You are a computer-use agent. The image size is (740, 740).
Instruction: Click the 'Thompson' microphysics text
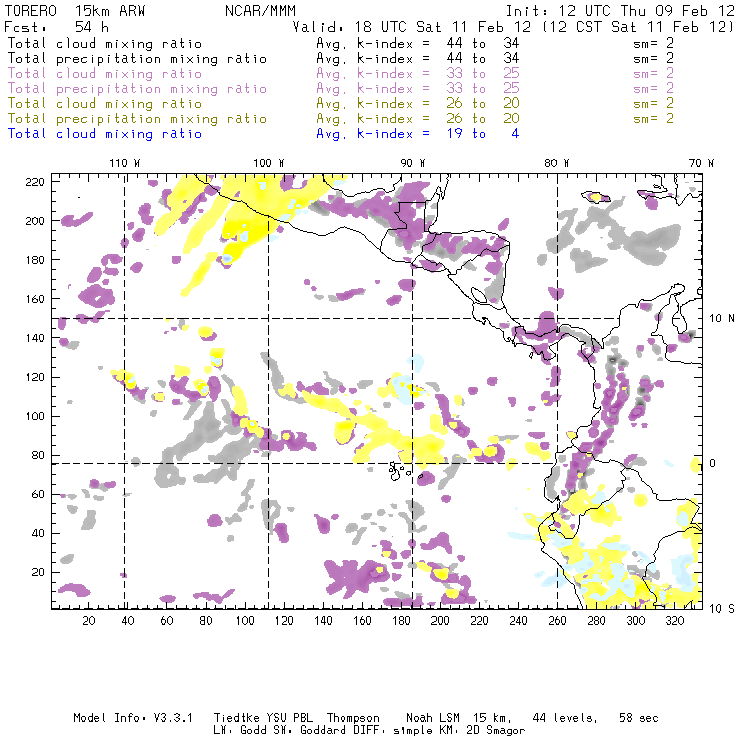click(353, 718)
